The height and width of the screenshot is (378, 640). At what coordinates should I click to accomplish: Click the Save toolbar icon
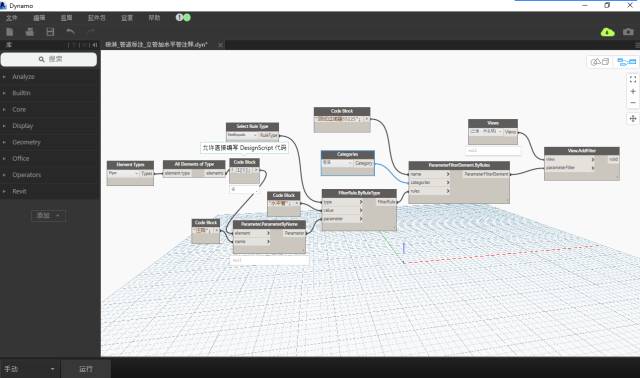point(50,32)
